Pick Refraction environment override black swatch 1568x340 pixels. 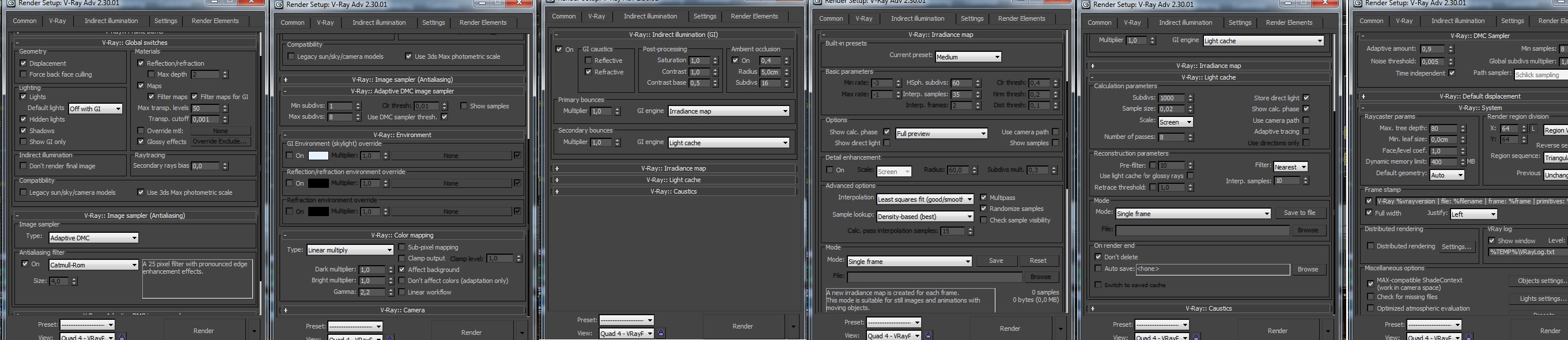(x=318, y=211)
